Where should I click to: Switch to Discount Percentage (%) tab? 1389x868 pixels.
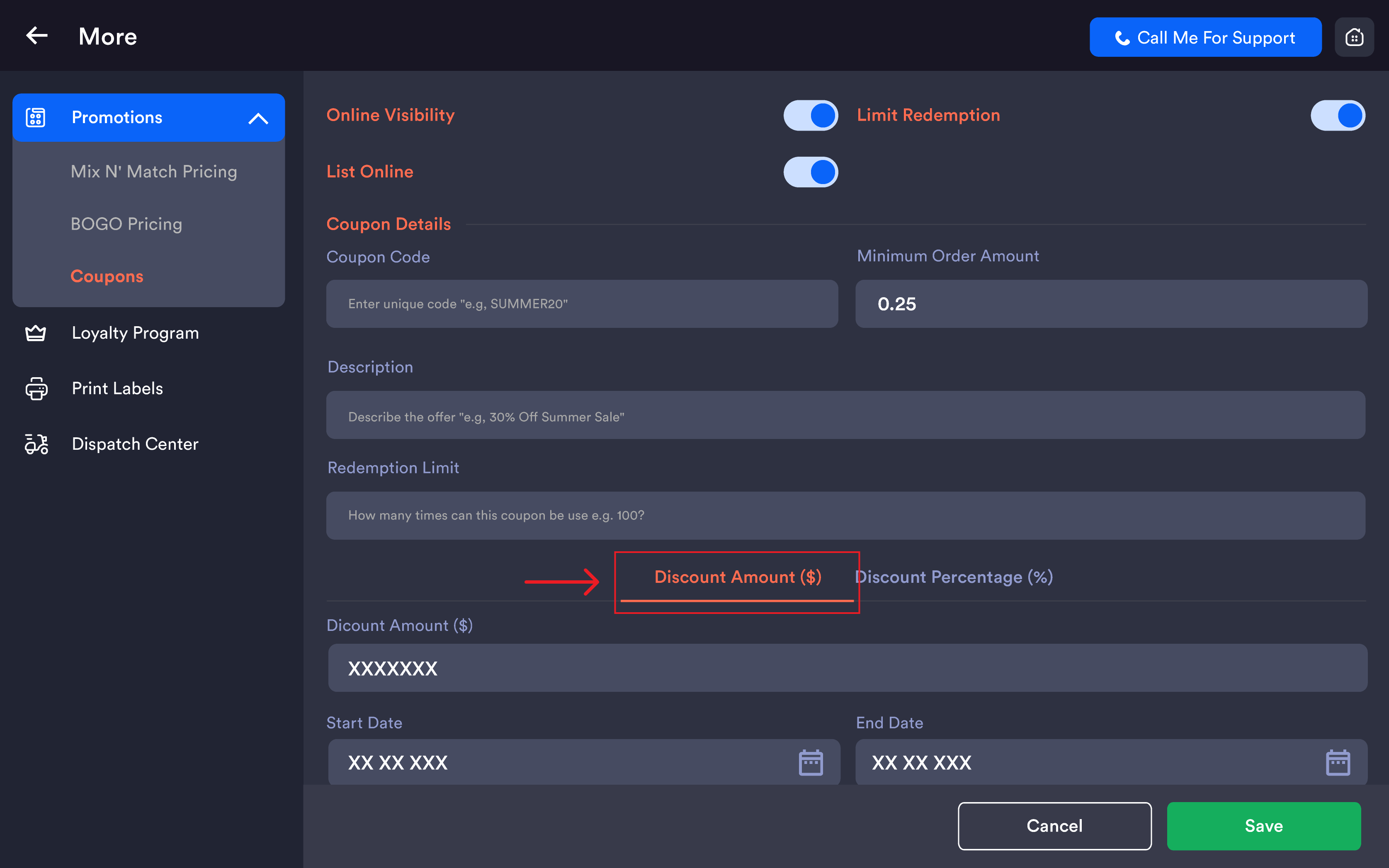point(954,577)
